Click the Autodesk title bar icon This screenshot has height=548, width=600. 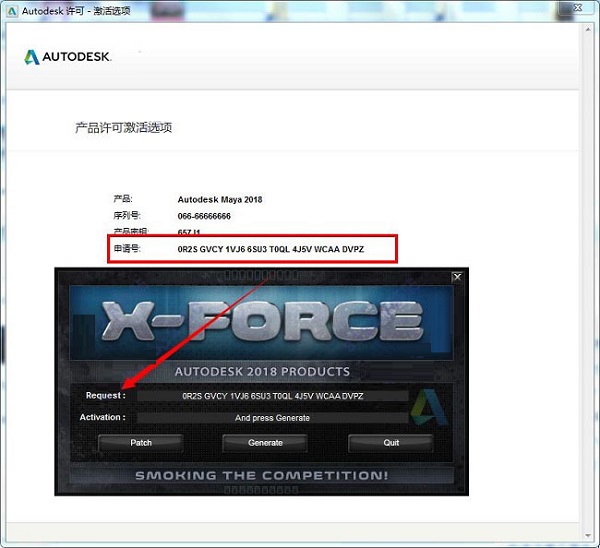12,11
